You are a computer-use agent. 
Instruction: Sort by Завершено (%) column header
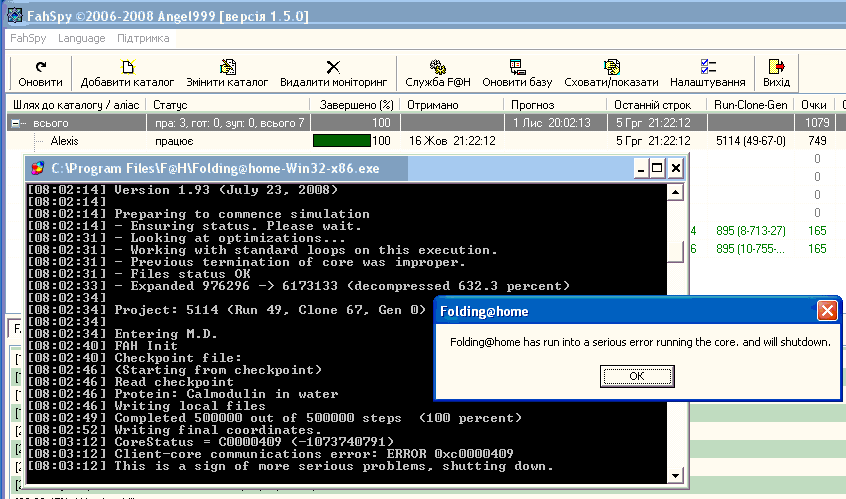[x=356, y=105]
